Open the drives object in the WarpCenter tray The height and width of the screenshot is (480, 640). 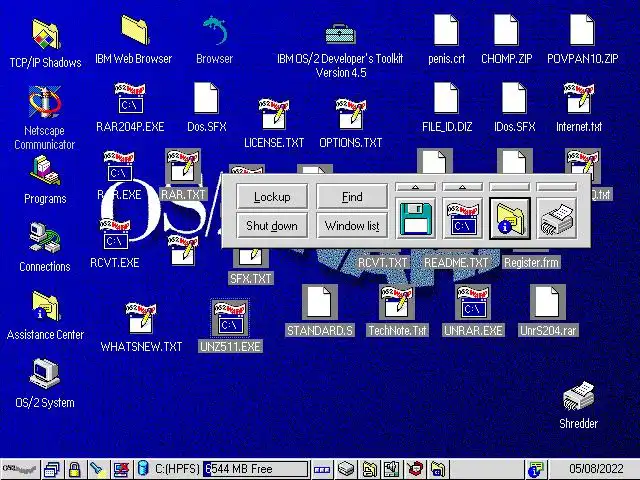[346, 469]
